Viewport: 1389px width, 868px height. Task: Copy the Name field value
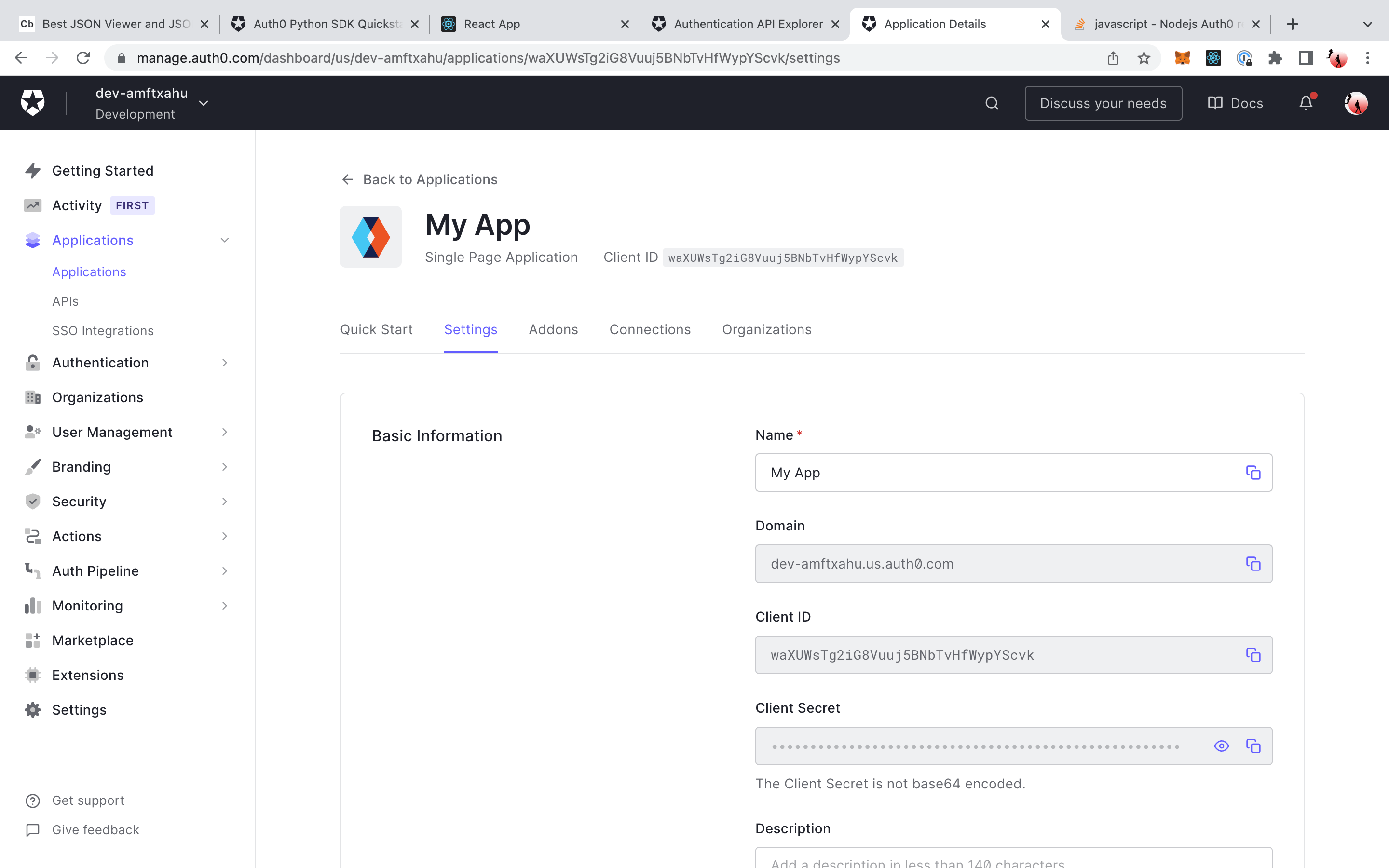pos(1253,473)
